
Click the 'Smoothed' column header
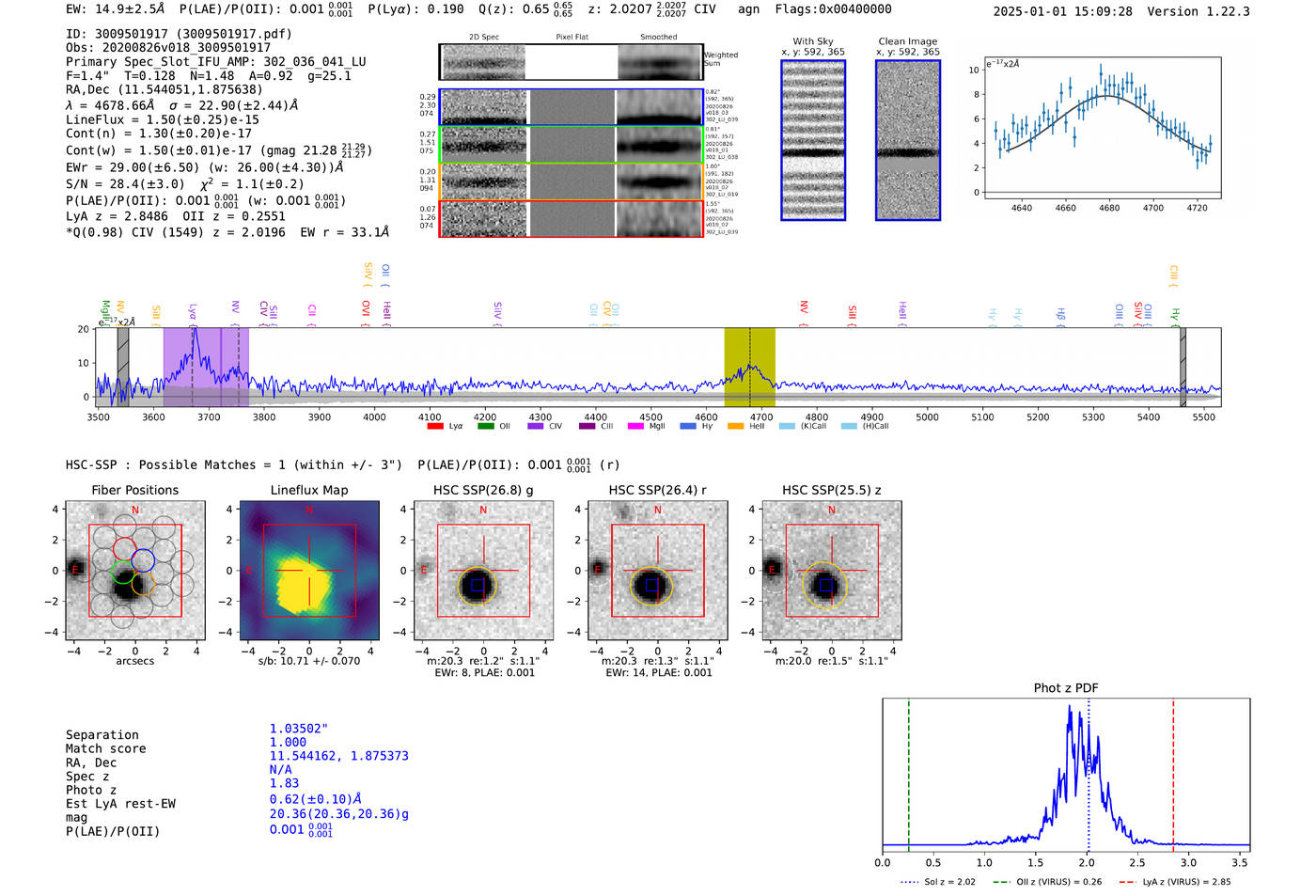[x=659, y=37]
